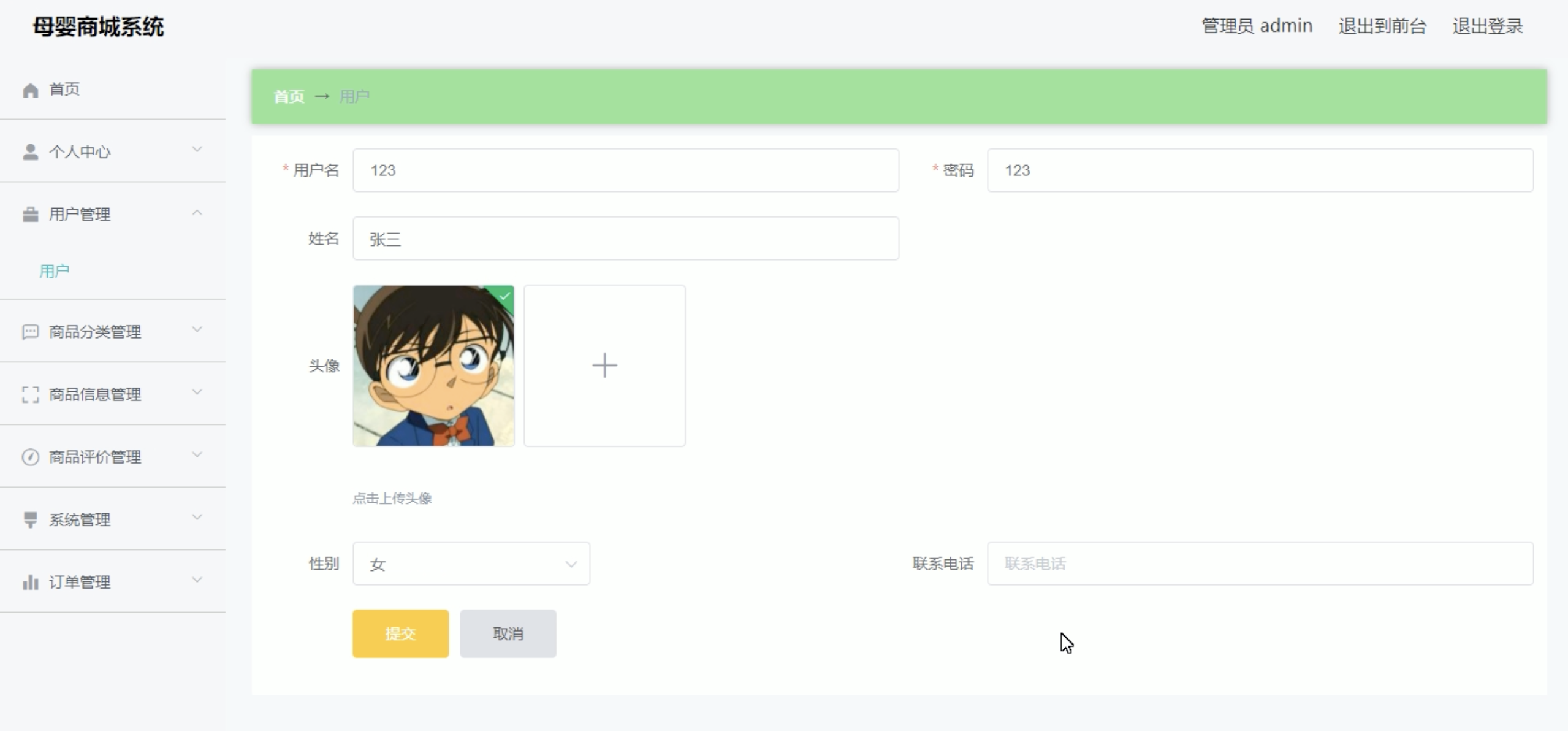Expand the 订单管理 menu chevron
Viewport: 1568px width, 731px height.
[x=197, y=580]
